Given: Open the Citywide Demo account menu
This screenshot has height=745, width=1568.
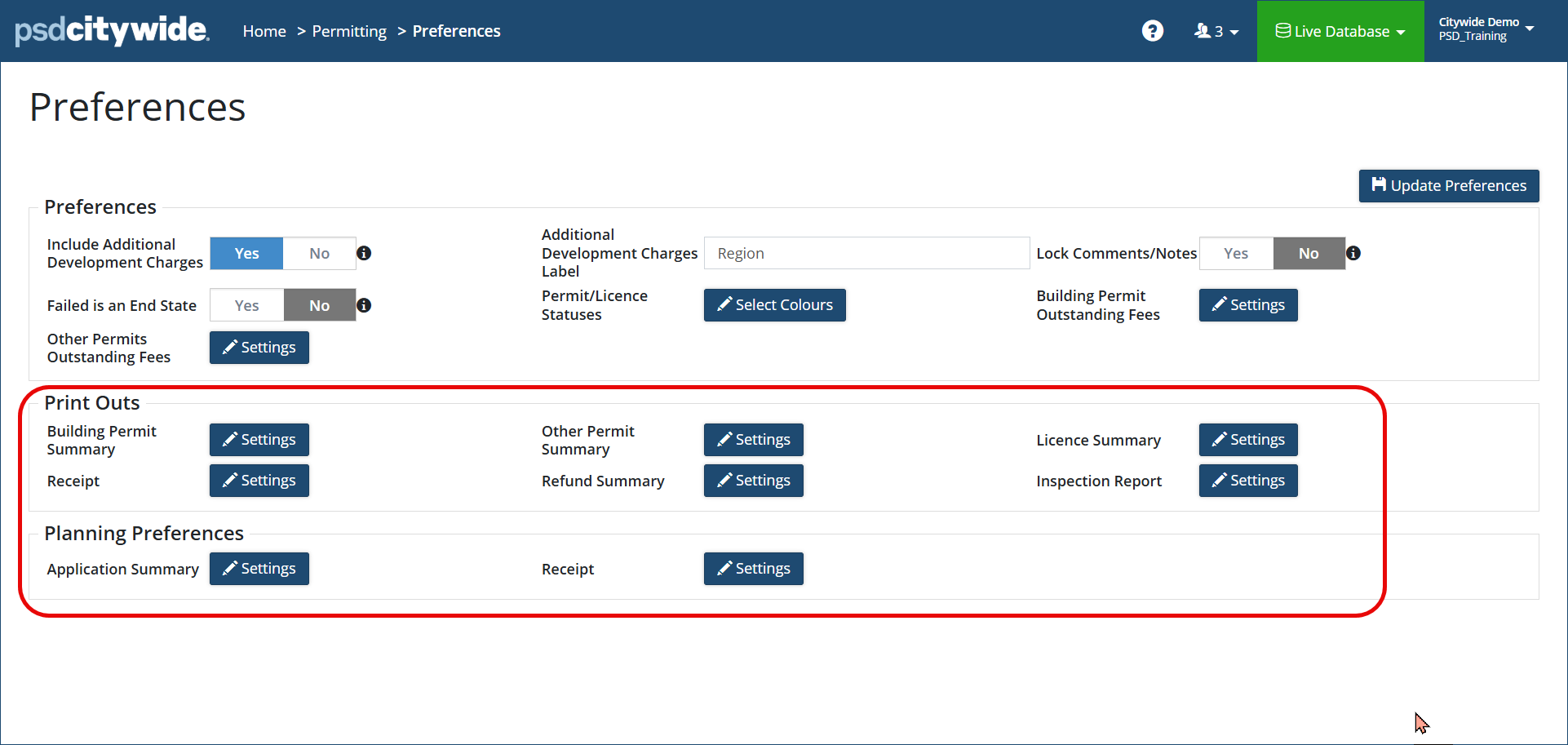Looking at the screenshot, I should click(x=1486, y=29).
